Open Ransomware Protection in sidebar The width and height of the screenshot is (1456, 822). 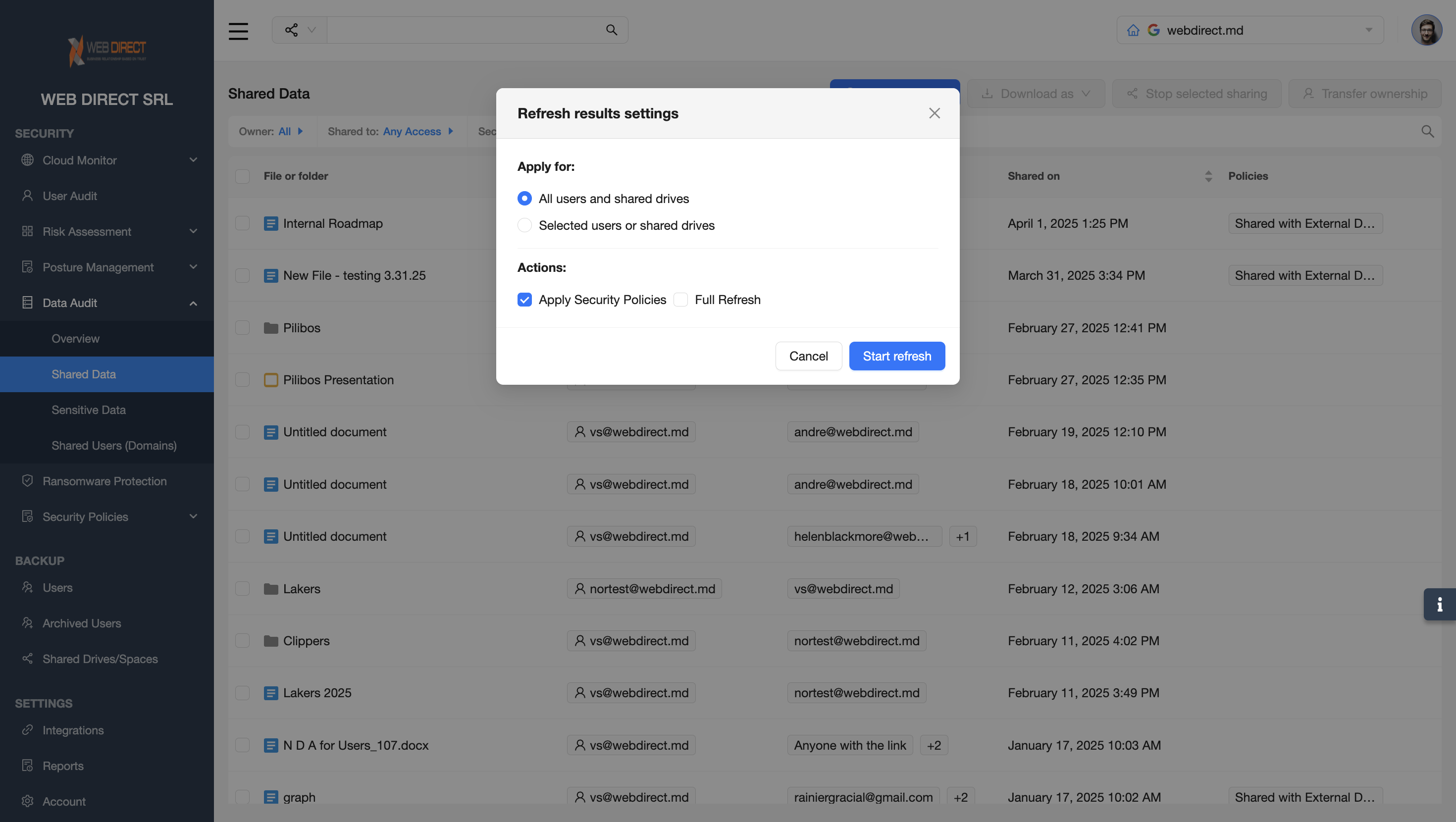107,481
